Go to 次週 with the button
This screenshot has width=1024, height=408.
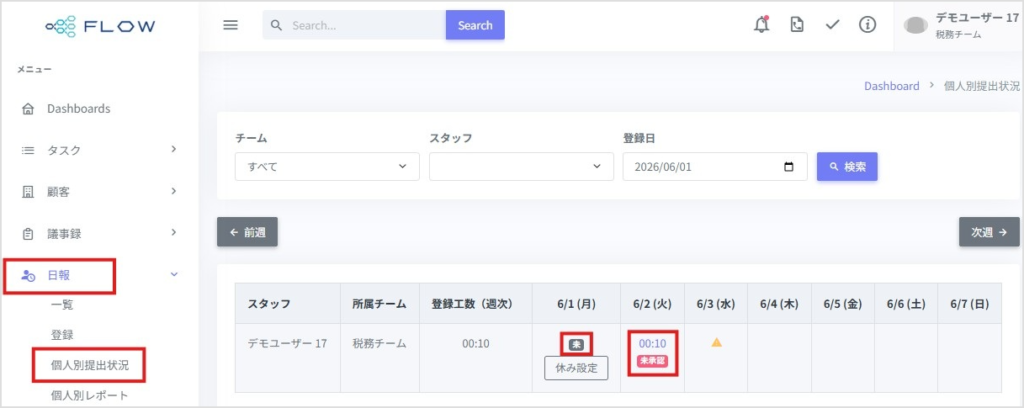989,232
